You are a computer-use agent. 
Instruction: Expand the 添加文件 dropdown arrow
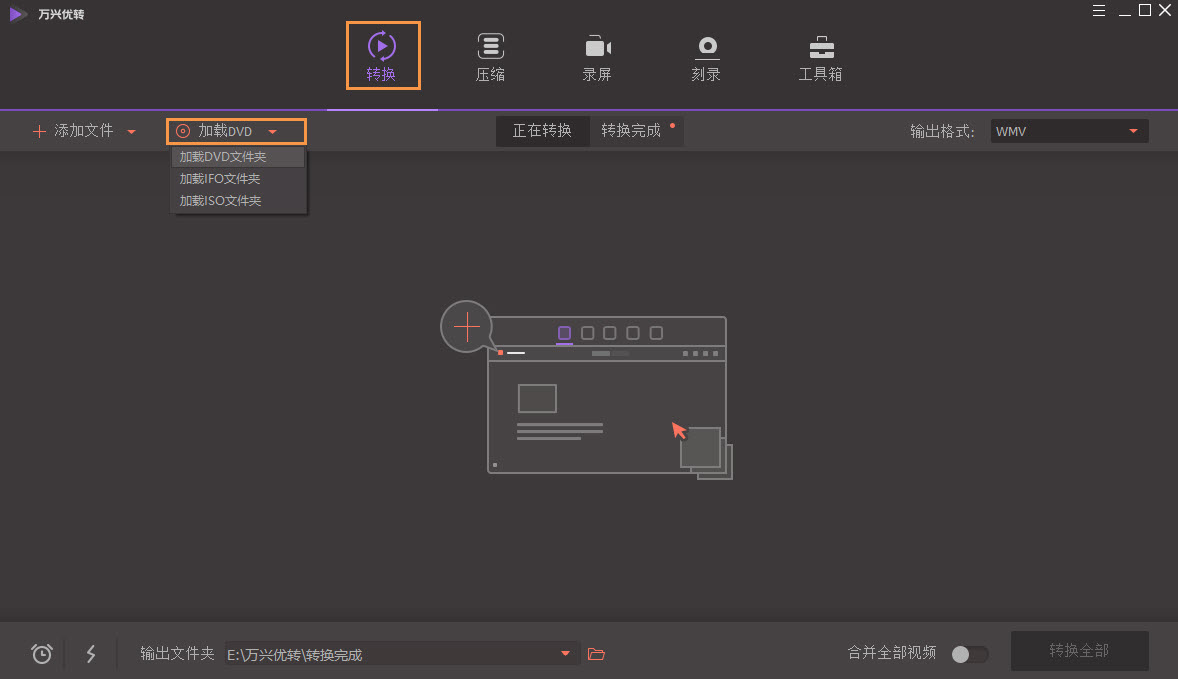point(131,130)
